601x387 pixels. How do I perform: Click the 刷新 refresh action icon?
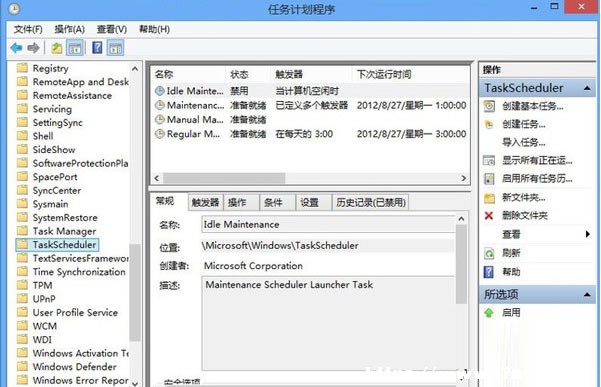pos(489,253)
